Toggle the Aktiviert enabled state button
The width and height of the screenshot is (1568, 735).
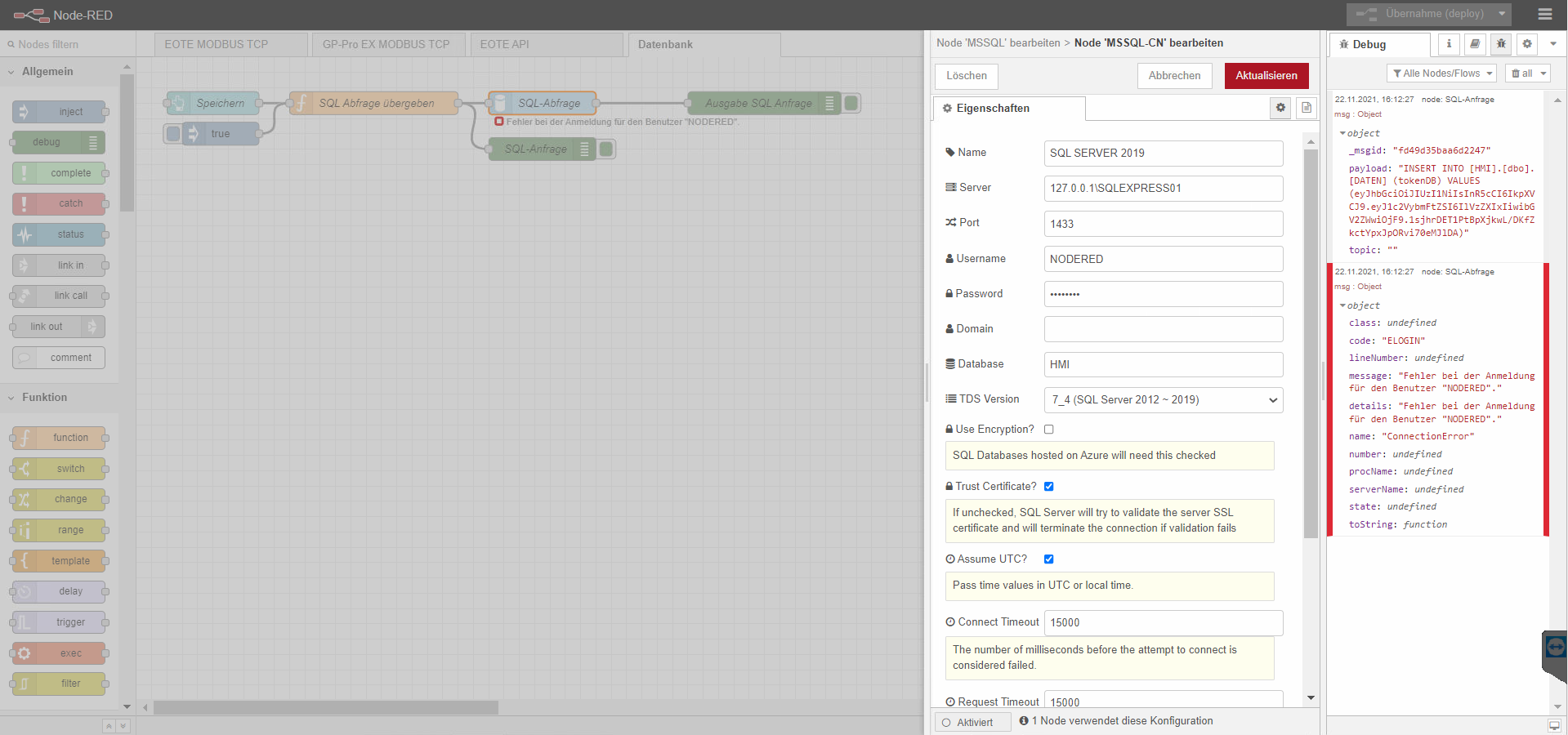coord(973,722)
